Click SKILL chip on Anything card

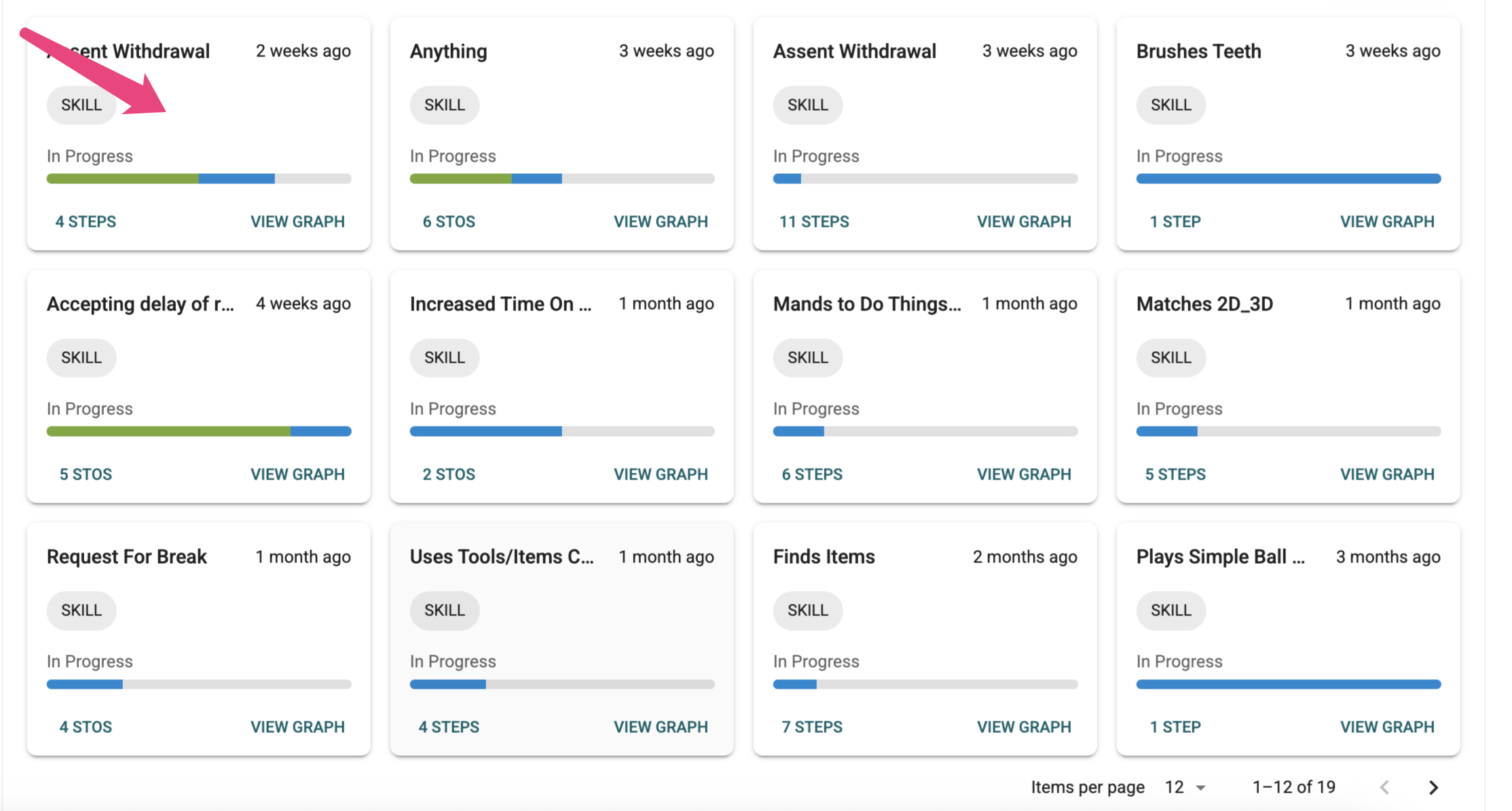pos(445,105)
